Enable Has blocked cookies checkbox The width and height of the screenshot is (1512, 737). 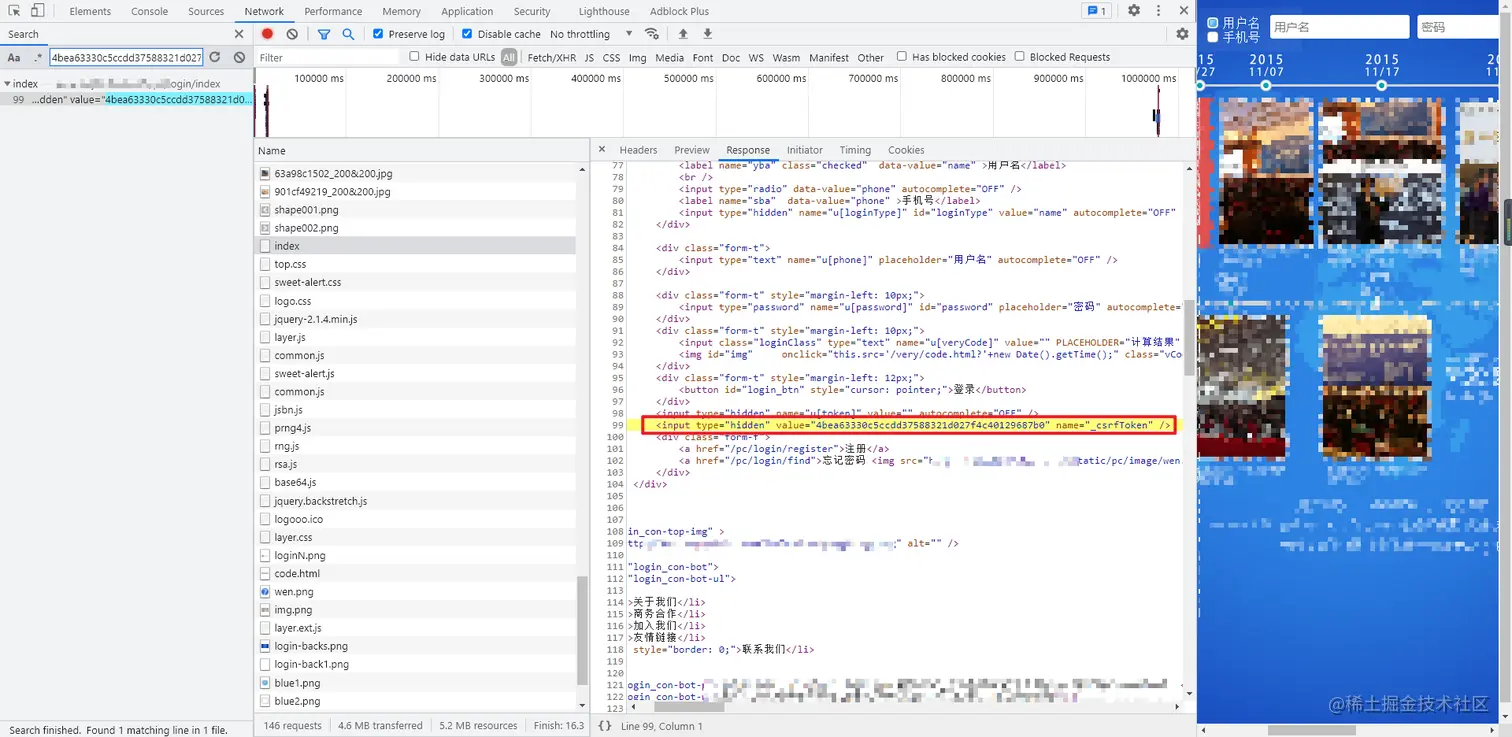click(x=902, y=57)
